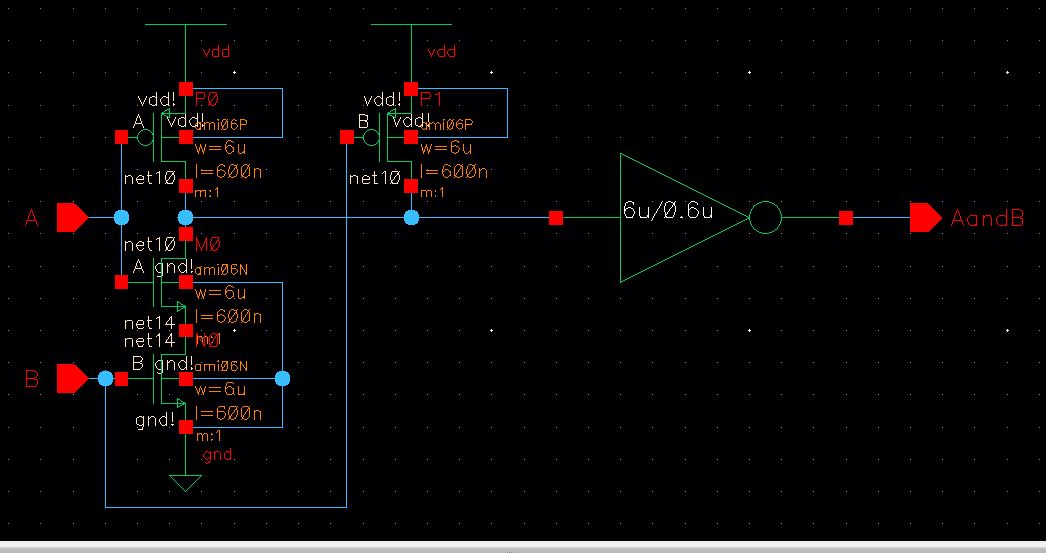
Task: Click the inverter's output bubble circle
Action: pyautogui.click(x=765, y=217)
